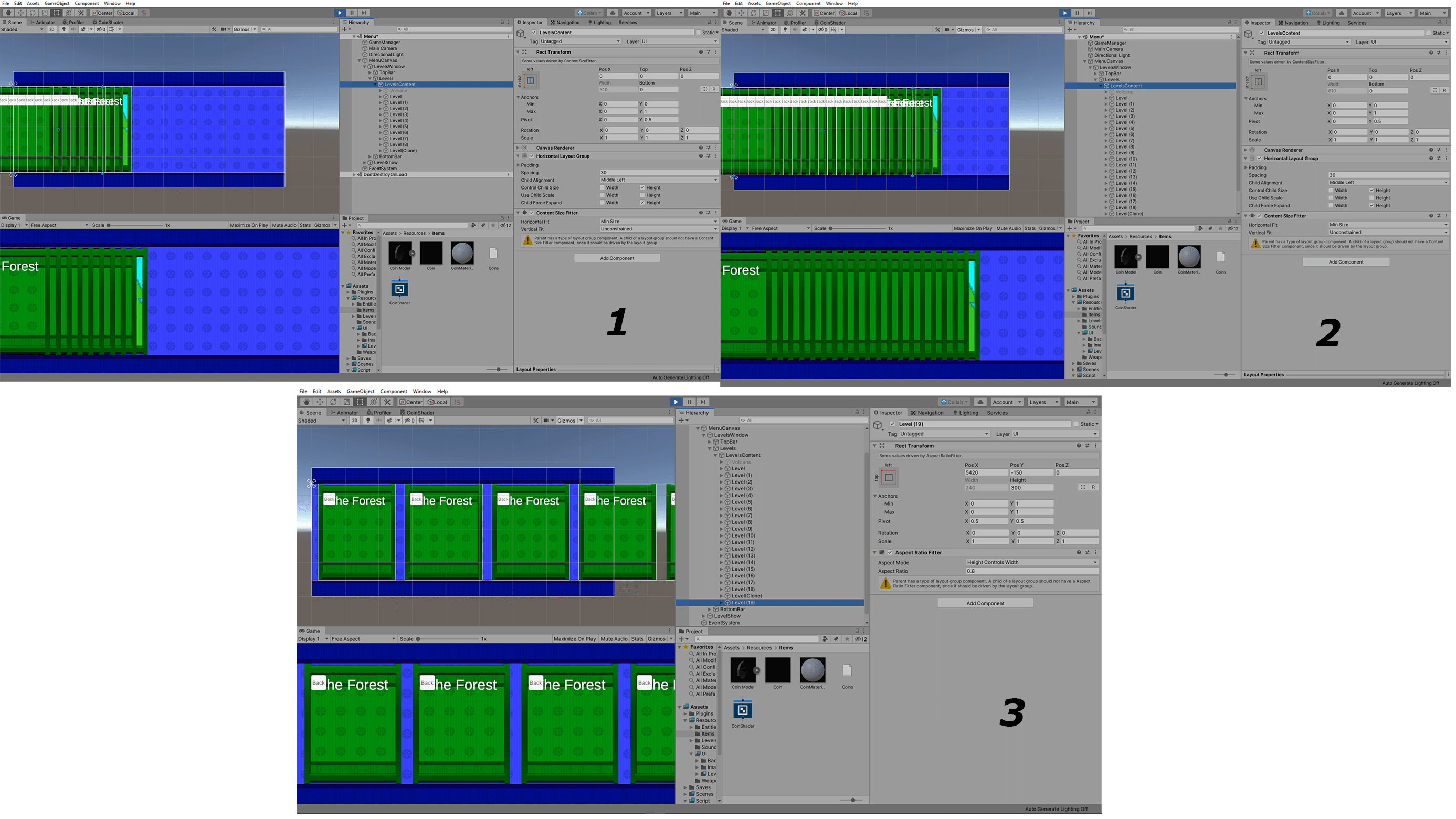Select the Hand tool in screenshot 1 toolbar
This screenshot has width=1456, height=819.
pos(8,13)
